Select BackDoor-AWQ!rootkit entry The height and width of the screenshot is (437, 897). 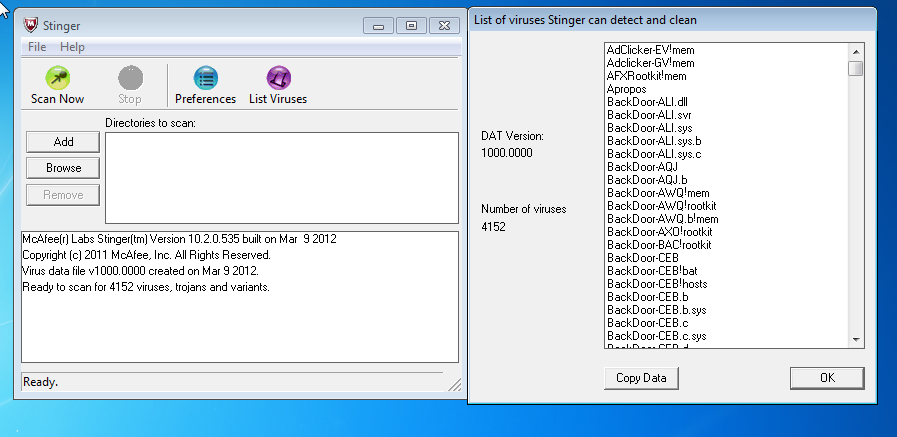662,206
